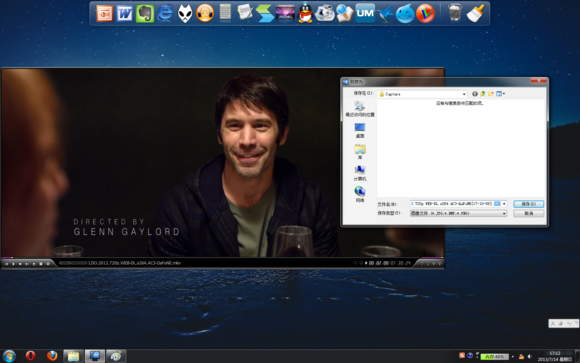This screenshot has height=363, width=580.
Task: Open the foobar2000 alien-face icon
Action: point(185,14)
